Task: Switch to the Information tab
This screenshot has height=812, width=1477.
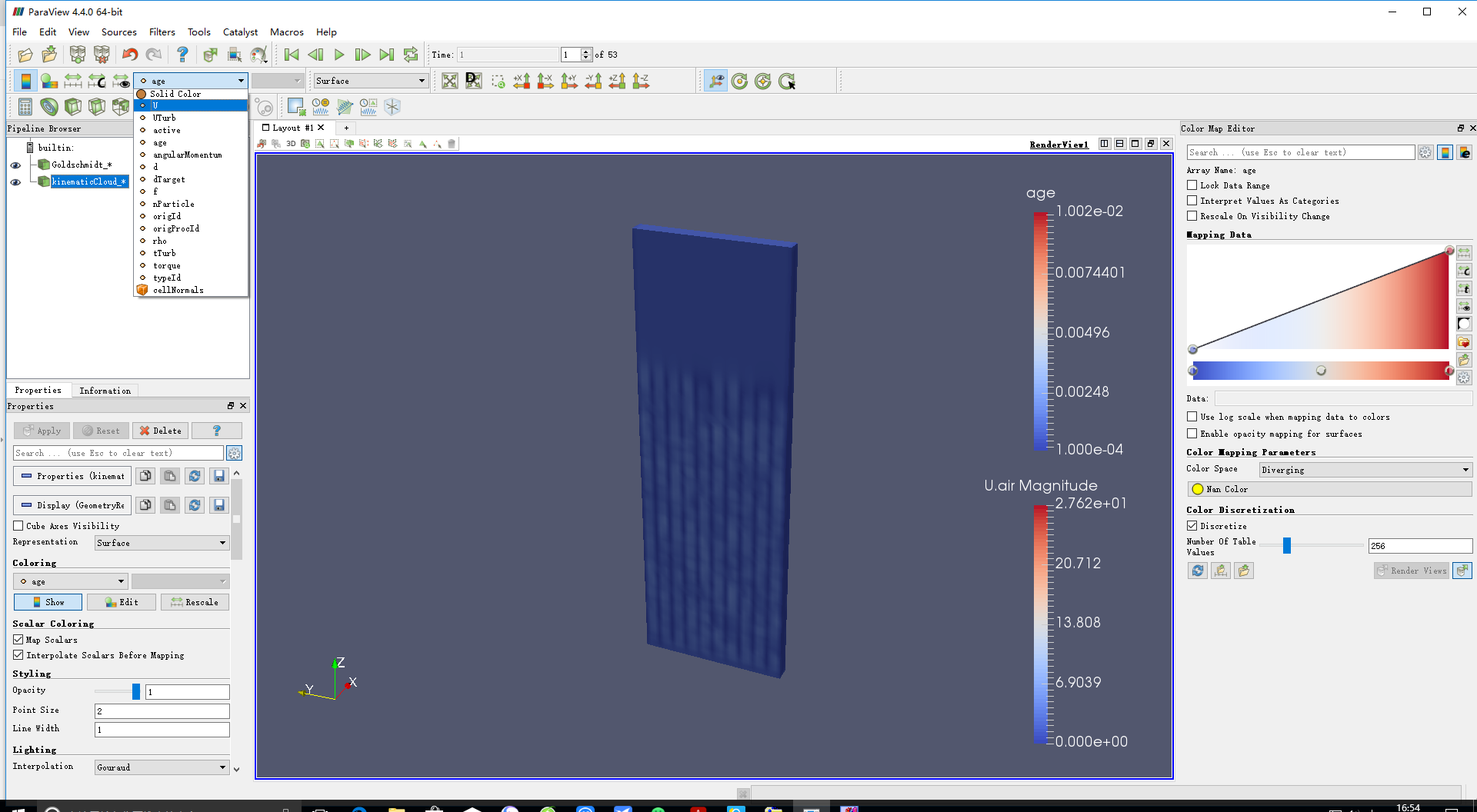Action: pos(105,391)
